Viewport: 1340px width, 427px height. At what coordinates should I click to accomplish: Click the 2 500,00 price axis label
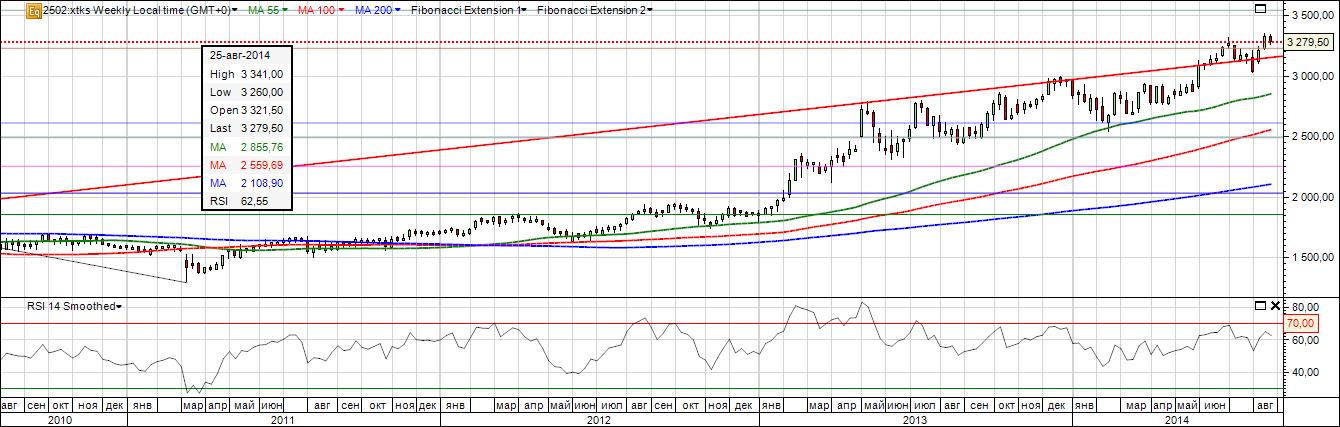click(x=1315, y=136)
